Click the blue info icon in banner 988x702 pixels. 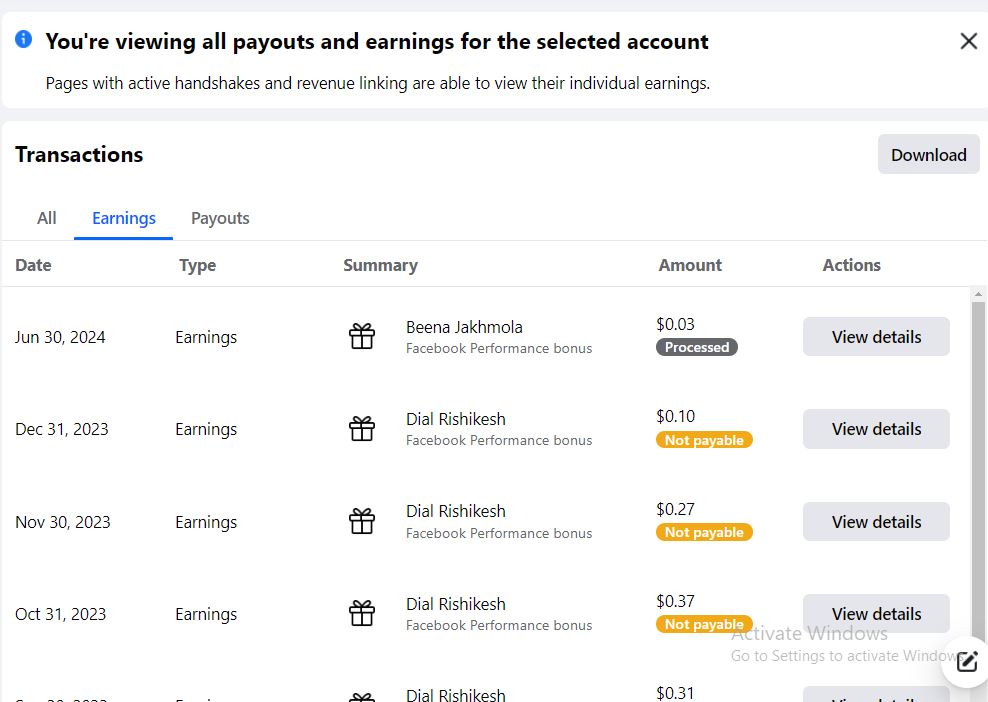(23, 39)
